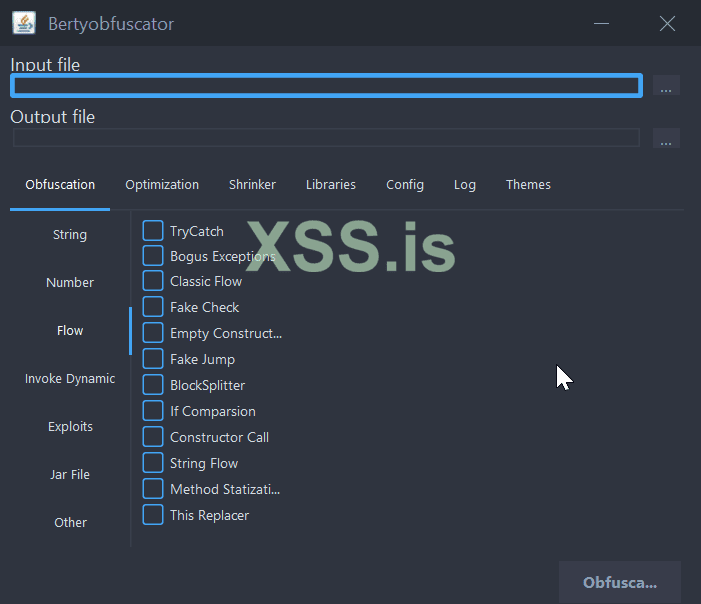This screenshot has width=701, height=604.
Task: Toggle the If Comparsion checkbox
Action: pos(153,411)
